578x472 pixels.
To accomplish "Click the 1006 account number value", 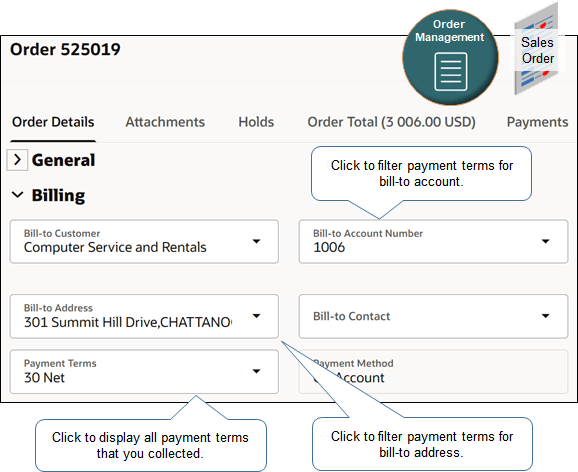I will [x=329, y=247].
